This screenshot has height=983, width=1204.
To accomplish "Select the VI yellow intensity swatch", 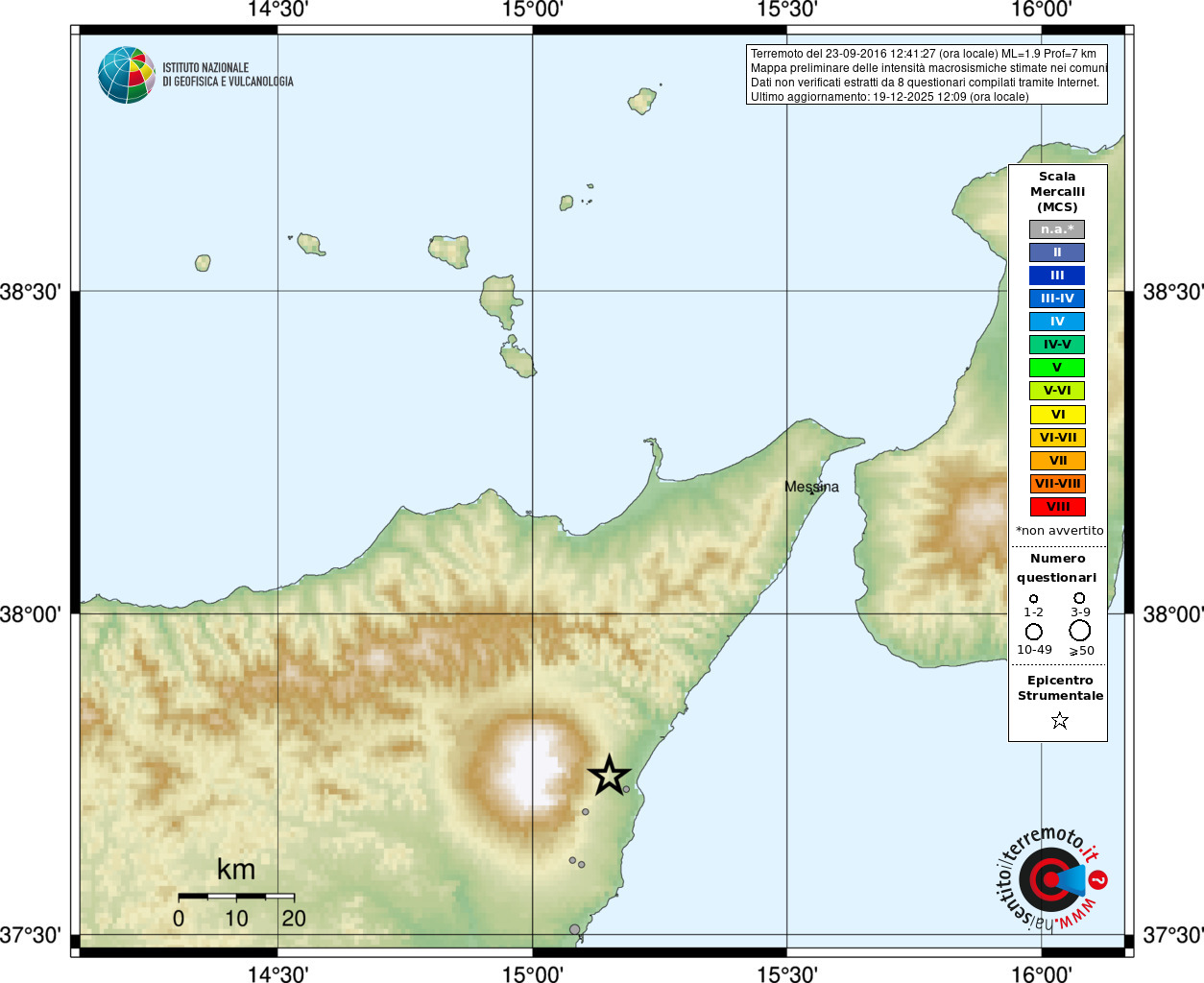I will pos(1057,415).
